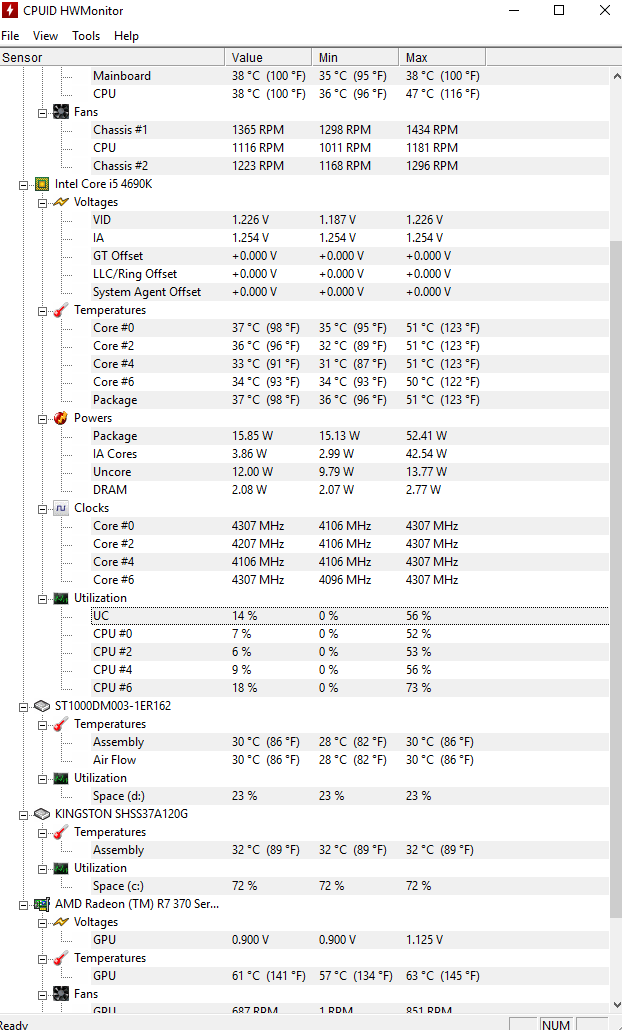This screenshot has width=622, height=1030.
Task: Collapse the CPU Clocks section
Action: (x=43, y=508)
